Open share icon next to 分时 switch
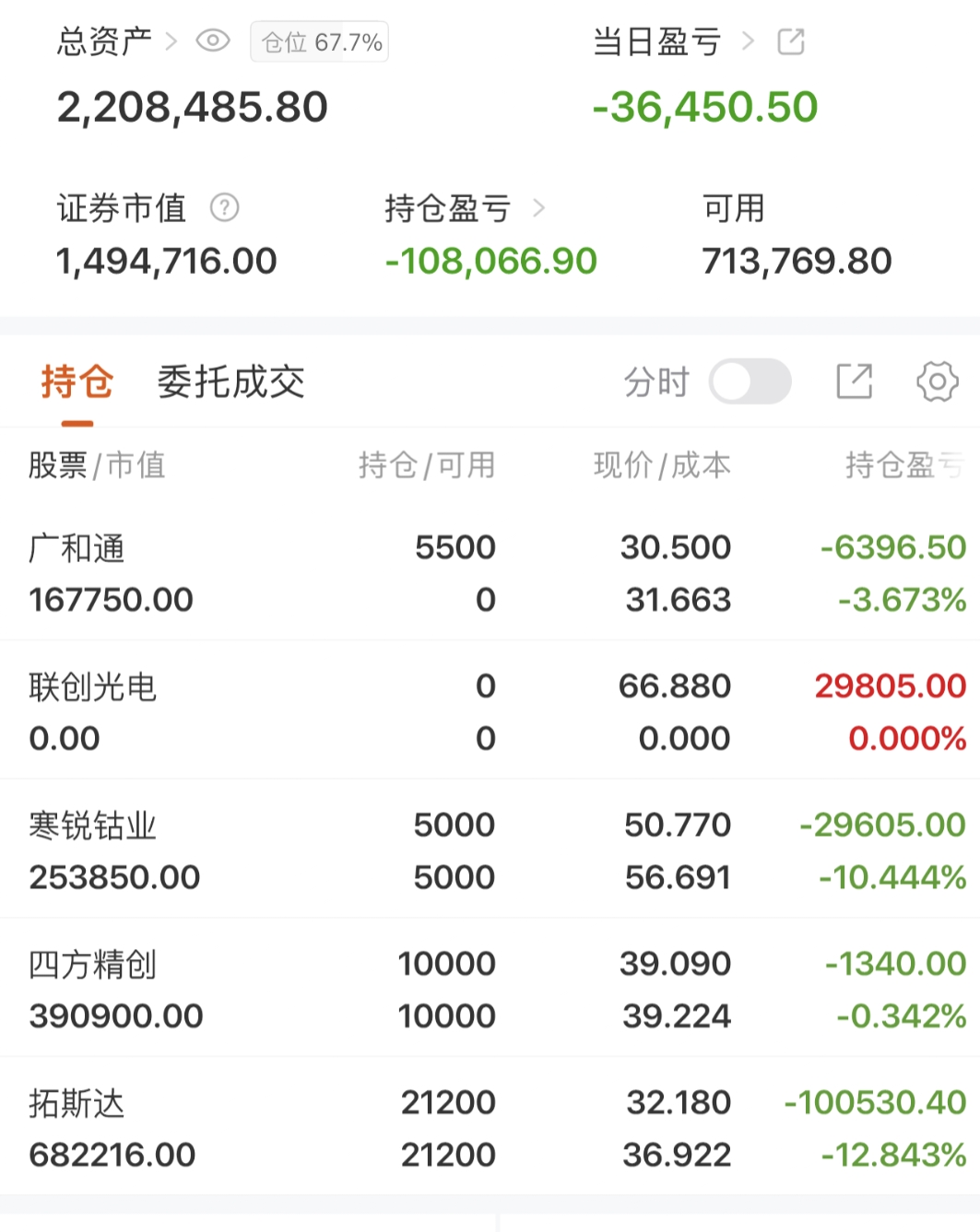Screen dimensions: 980x1232 click(855, 381)
